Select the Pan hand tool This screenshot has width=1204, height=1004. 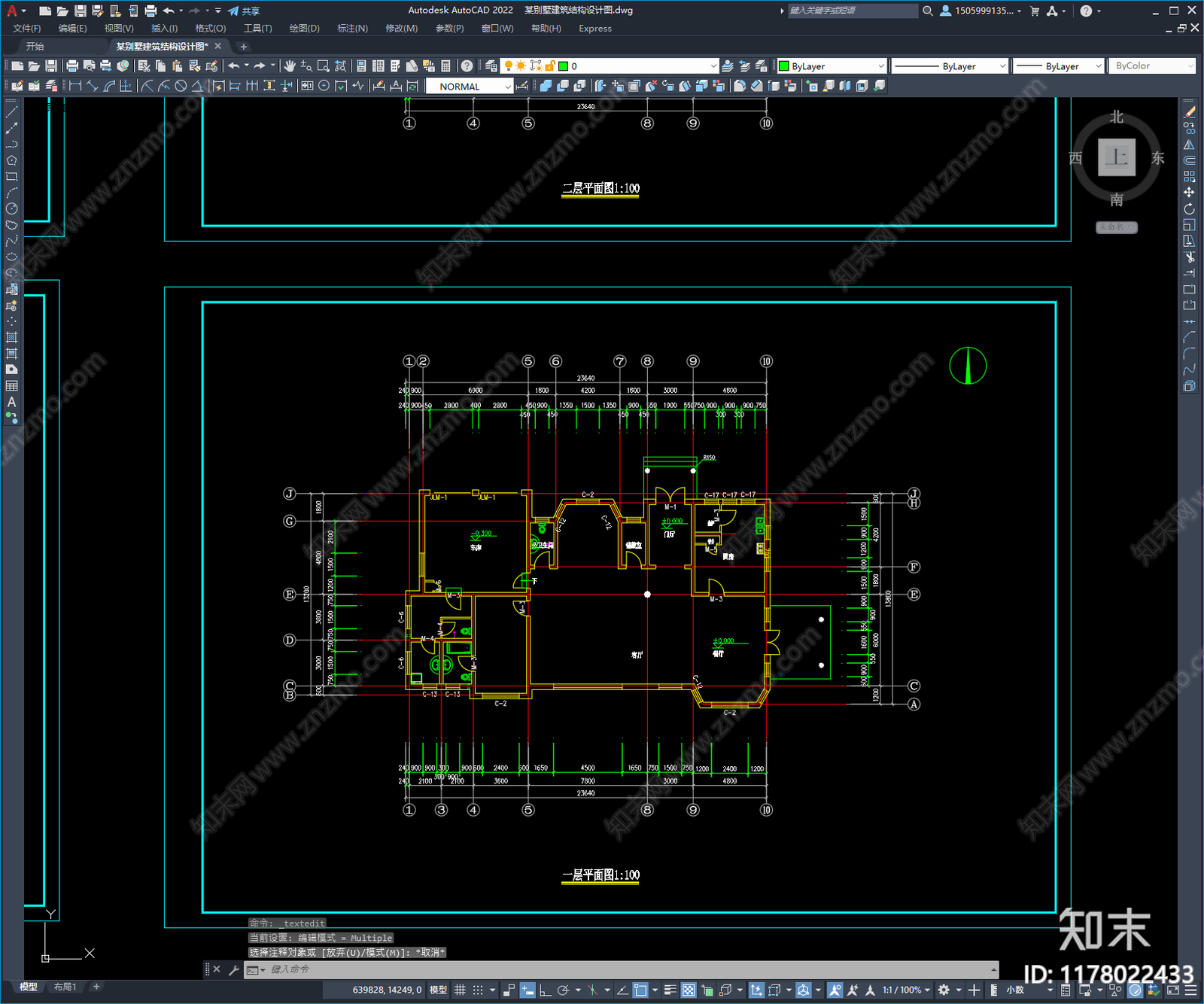pyautogui.click(x=290, y=66)
